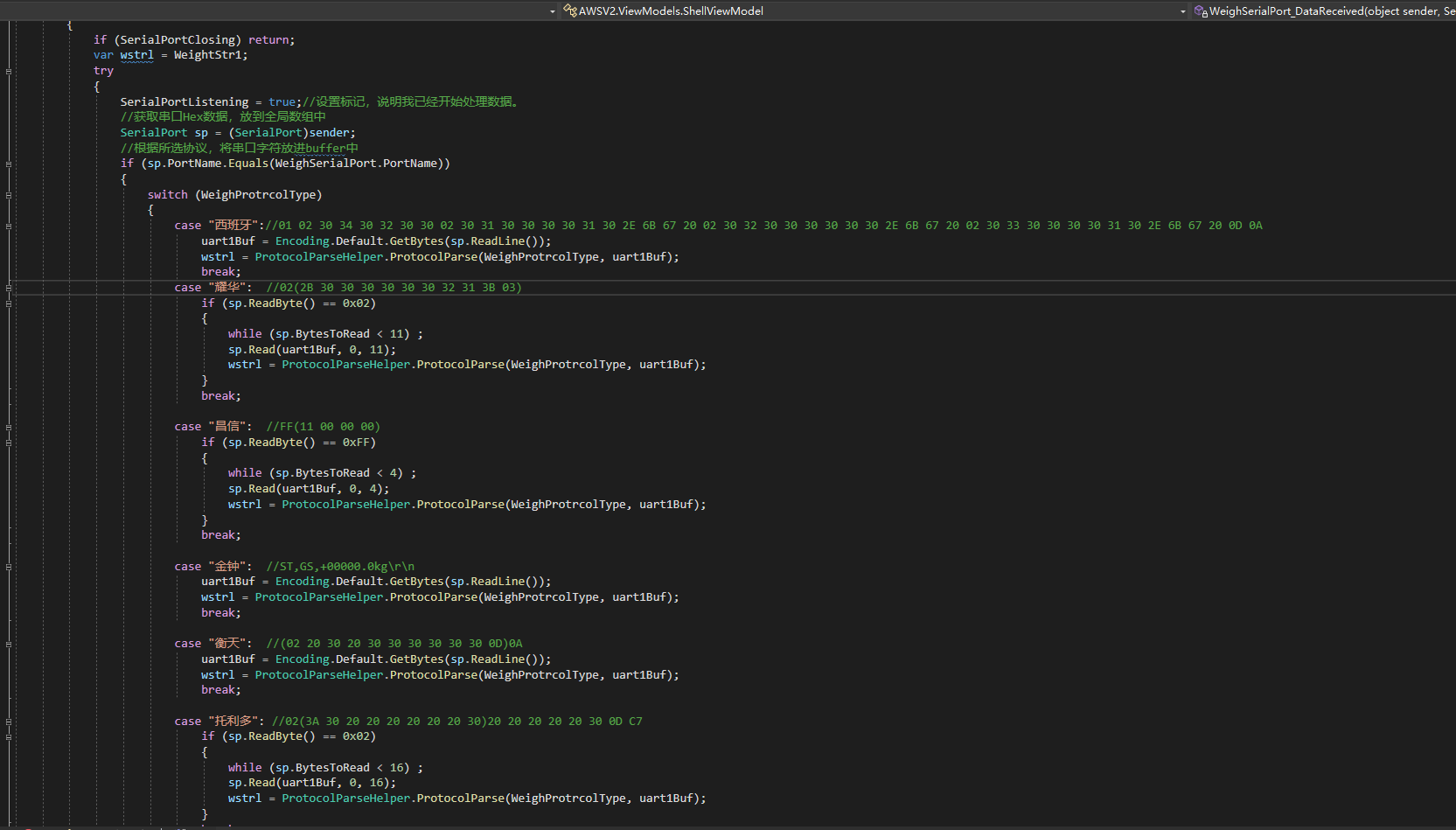
Task: Click the //FF(11 00 00 00) comment
Action: (324, 427)
